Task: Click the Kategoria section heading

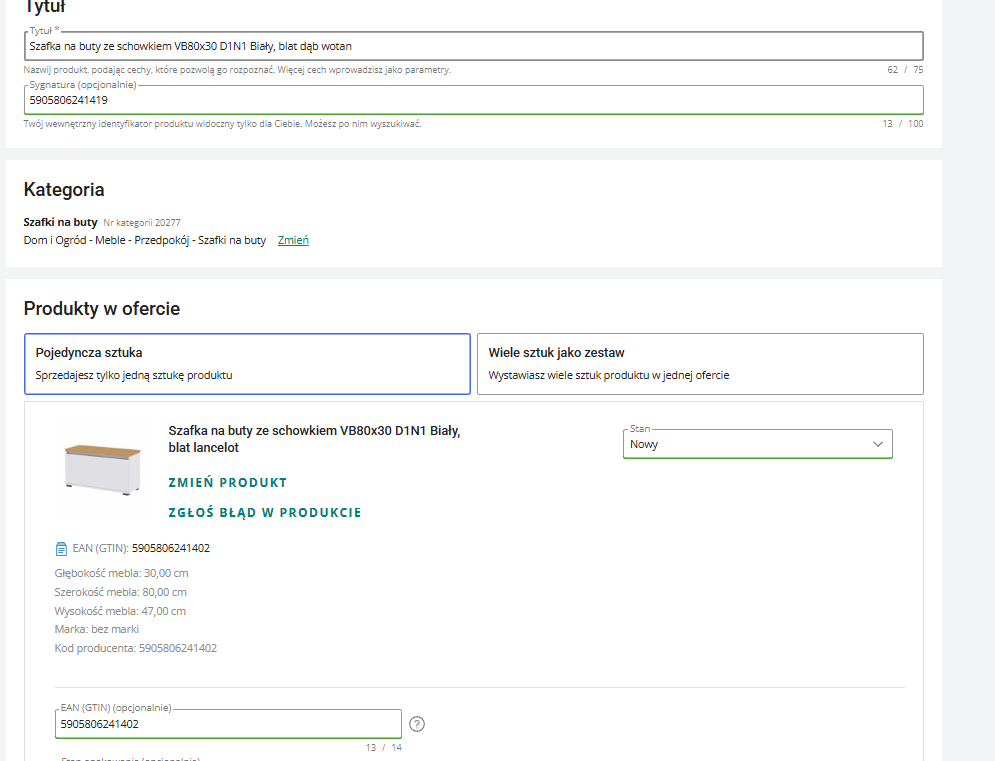Action: [64, 189]
